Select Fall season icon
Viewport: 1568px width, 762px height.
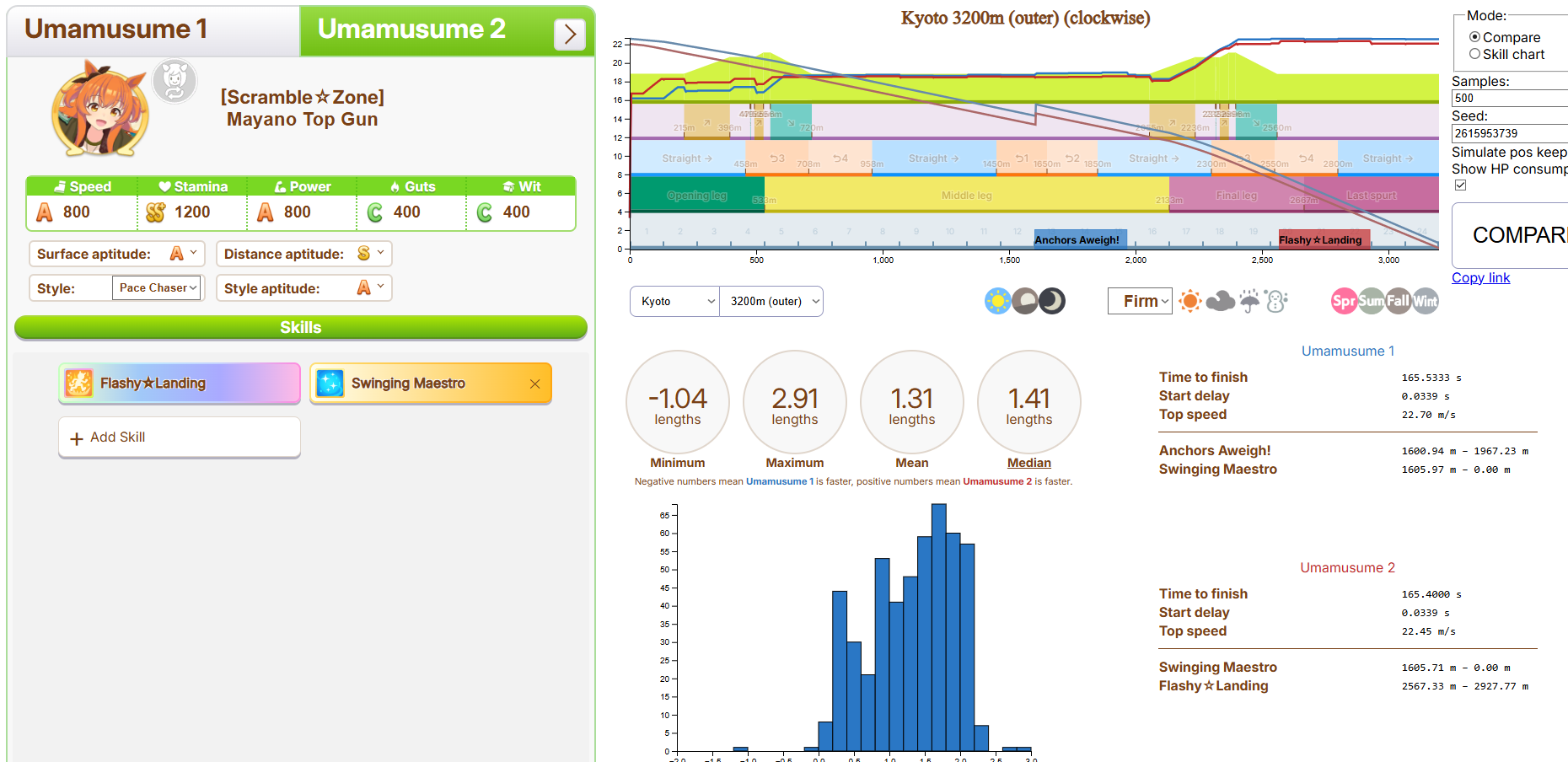click(1399, 301)
